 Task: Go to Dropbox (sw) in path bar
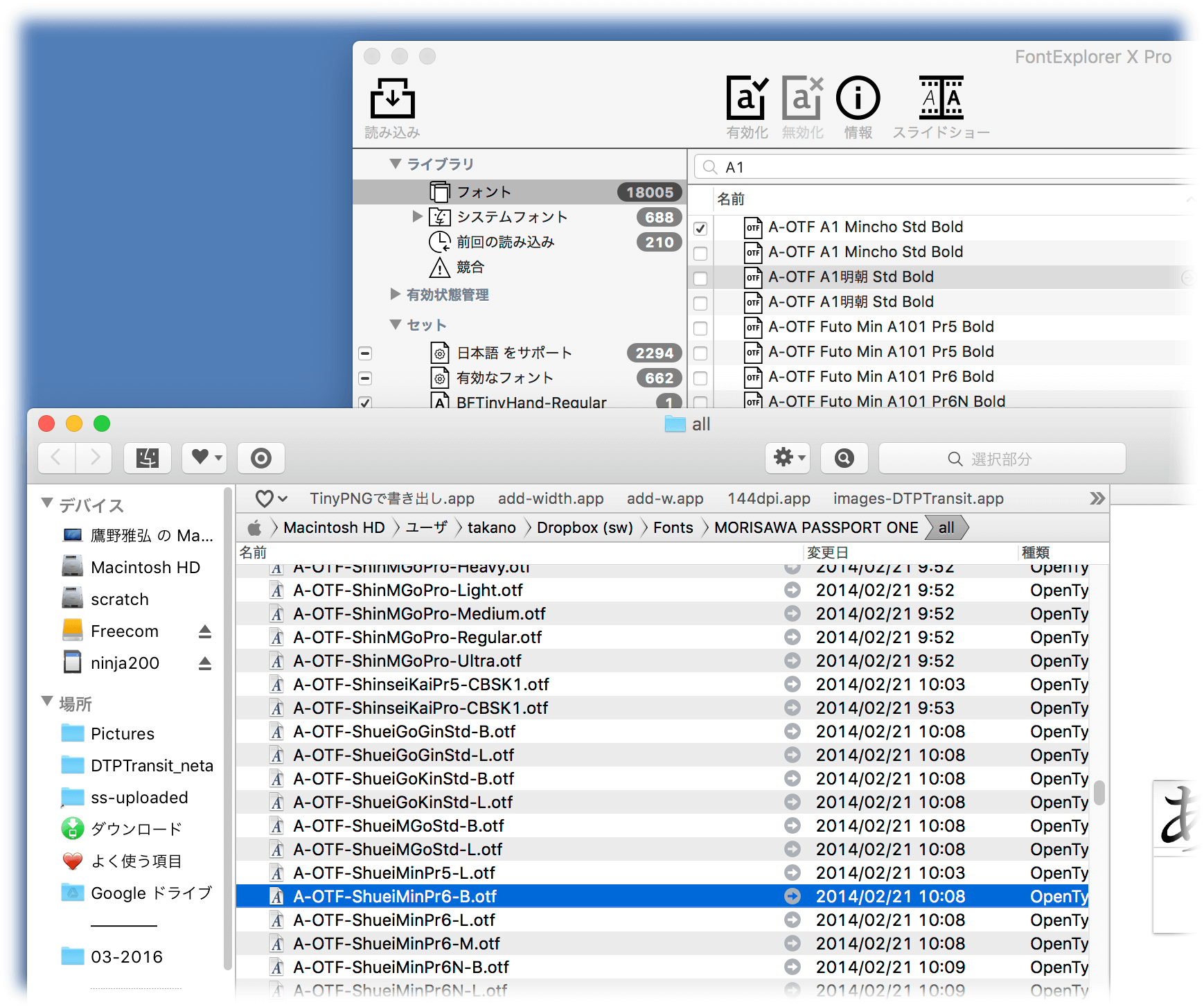tap(585, 528)
